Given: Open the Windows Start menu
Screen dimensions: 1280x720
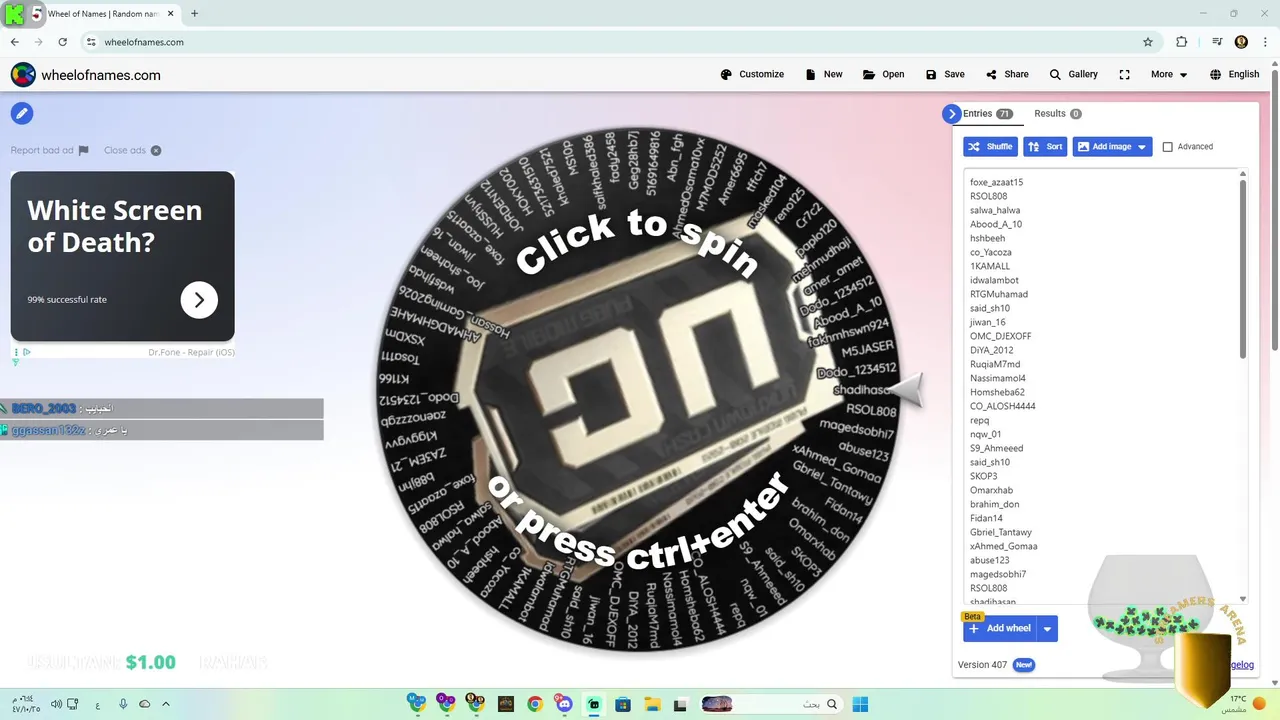Looking at the screenshot, I should click(860, 704).
